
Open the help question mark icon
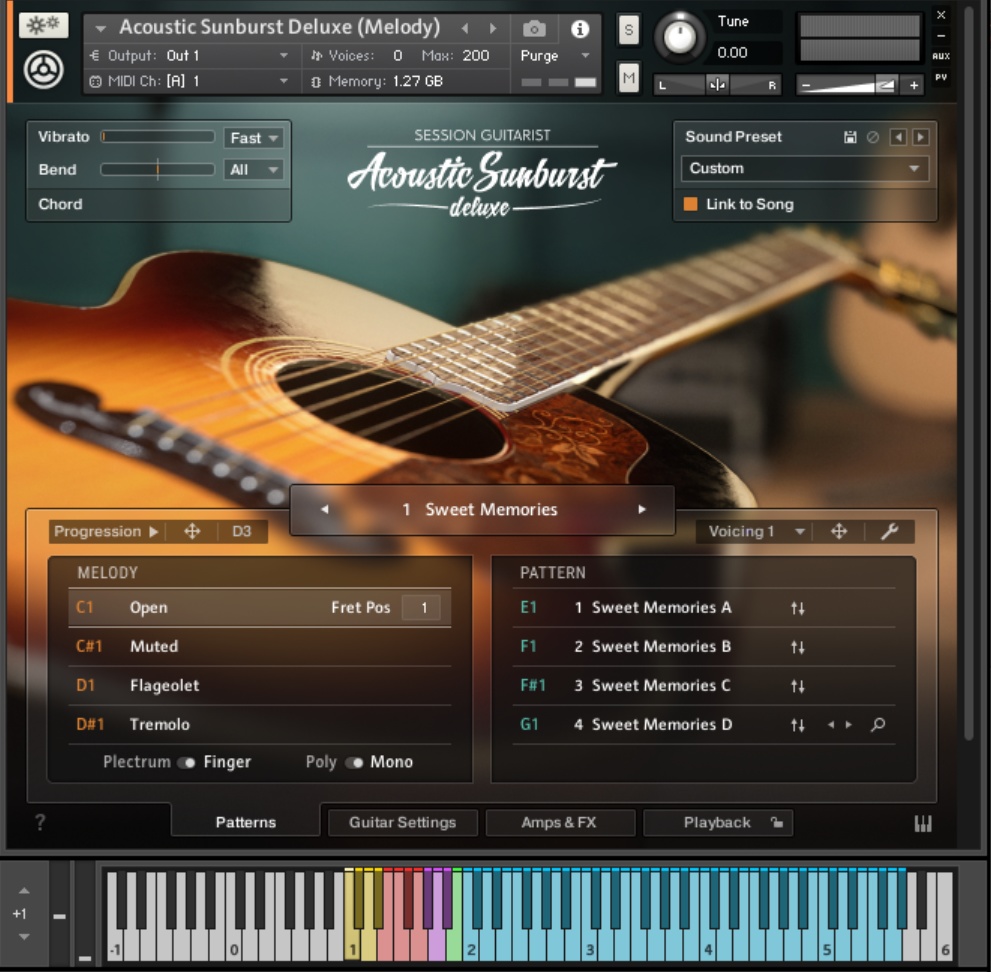click(40, 822)
